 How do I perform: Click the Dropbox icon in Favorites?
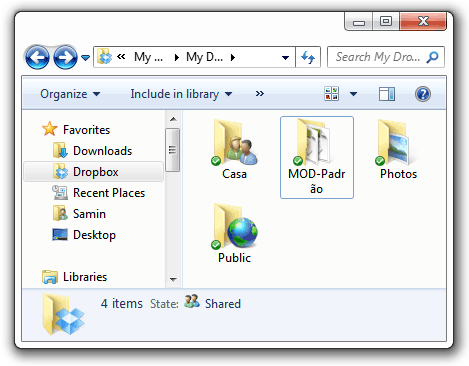pos(60,171)
